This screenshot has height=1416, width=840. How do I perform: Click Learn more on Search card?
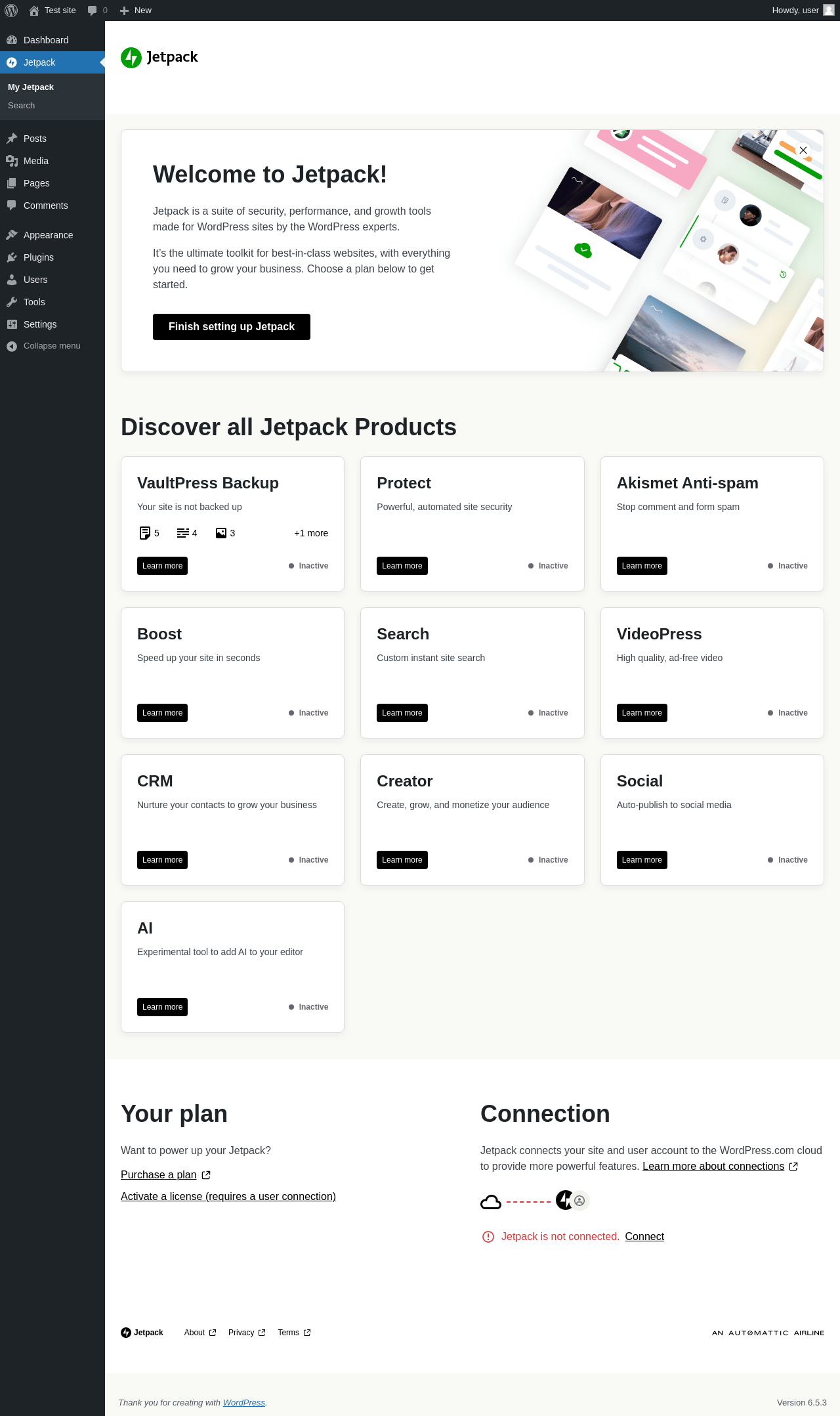tap(402, 713)
